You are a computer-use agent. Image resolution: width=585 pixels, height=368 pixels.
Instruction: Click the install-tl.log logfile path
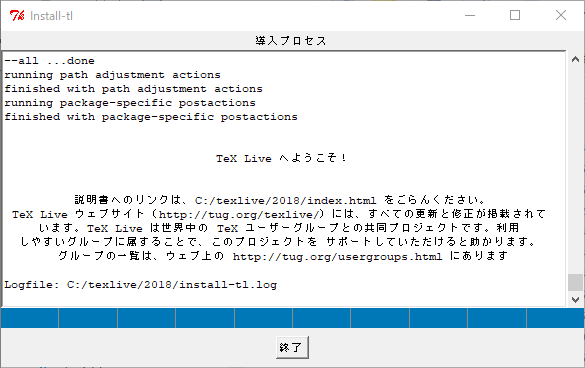point(172,285)
